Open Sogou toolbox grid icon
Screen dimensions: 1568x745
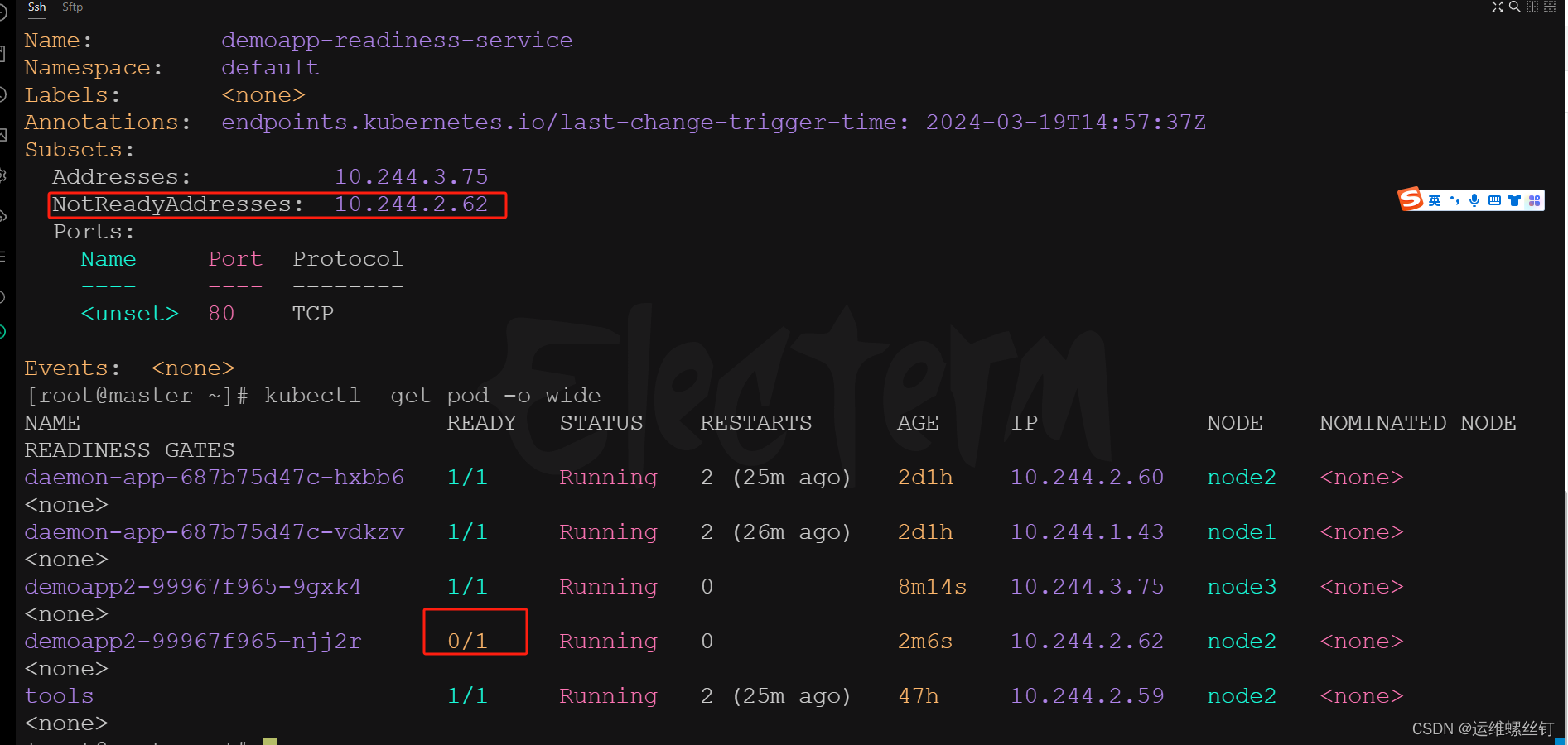click(1534, 200)
